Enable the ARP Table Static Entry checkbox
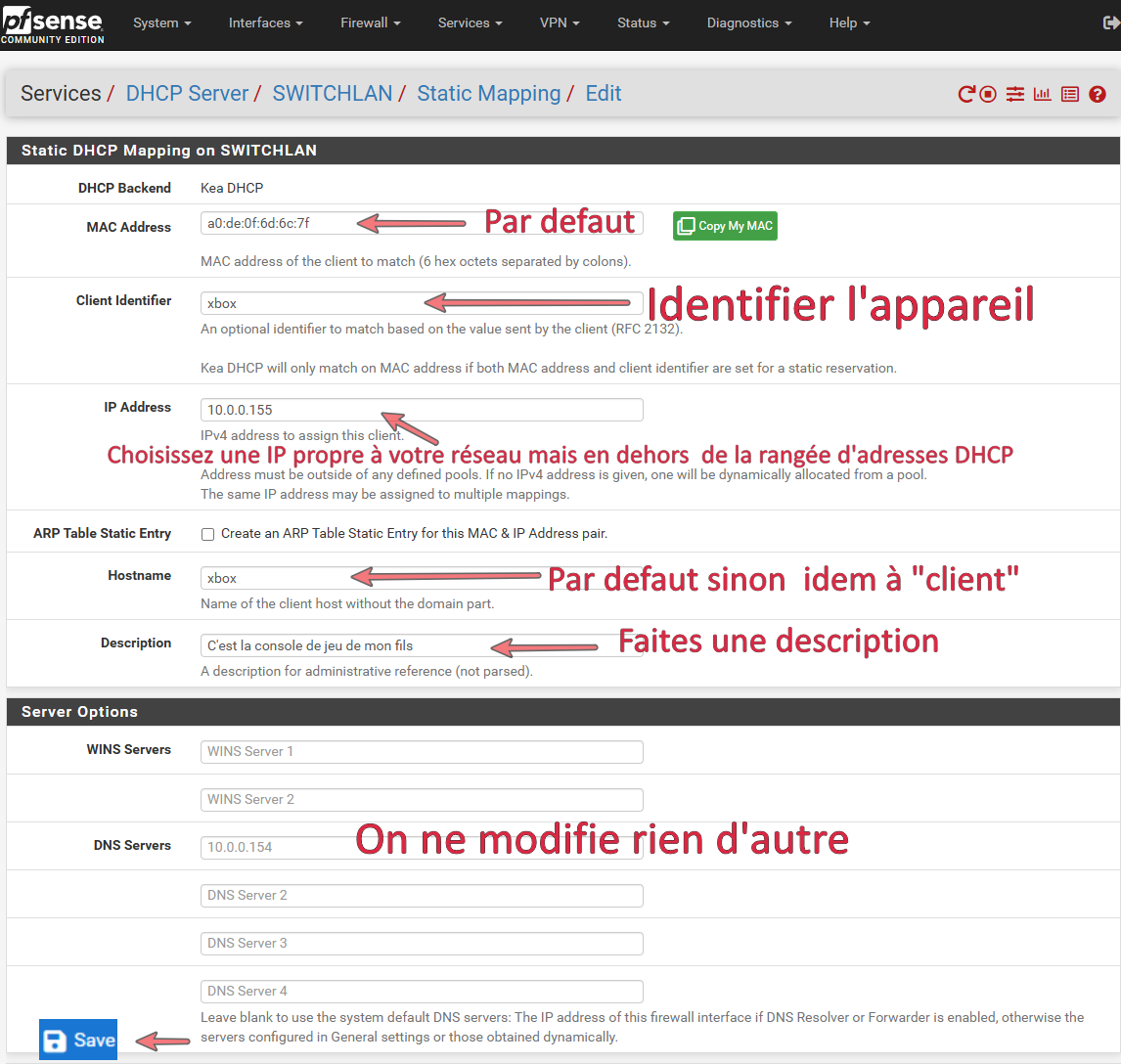Viewport: 1121px width, 1064px height. point(207,534)
